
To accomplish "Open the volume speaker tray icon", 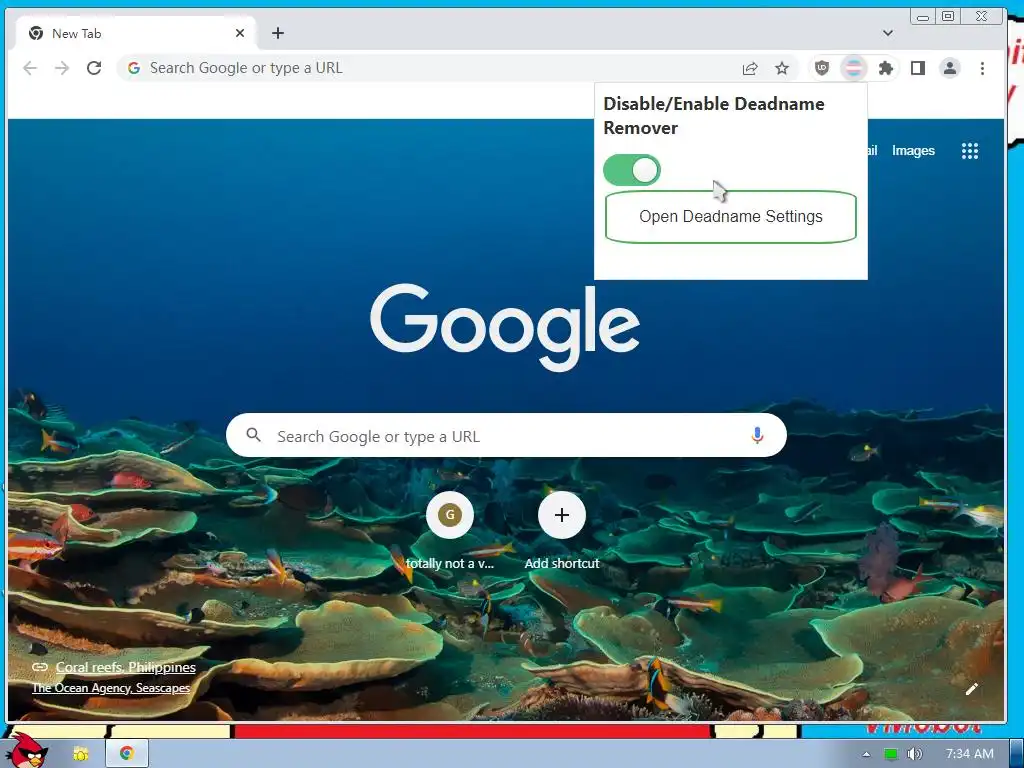I will click(915, 754).
